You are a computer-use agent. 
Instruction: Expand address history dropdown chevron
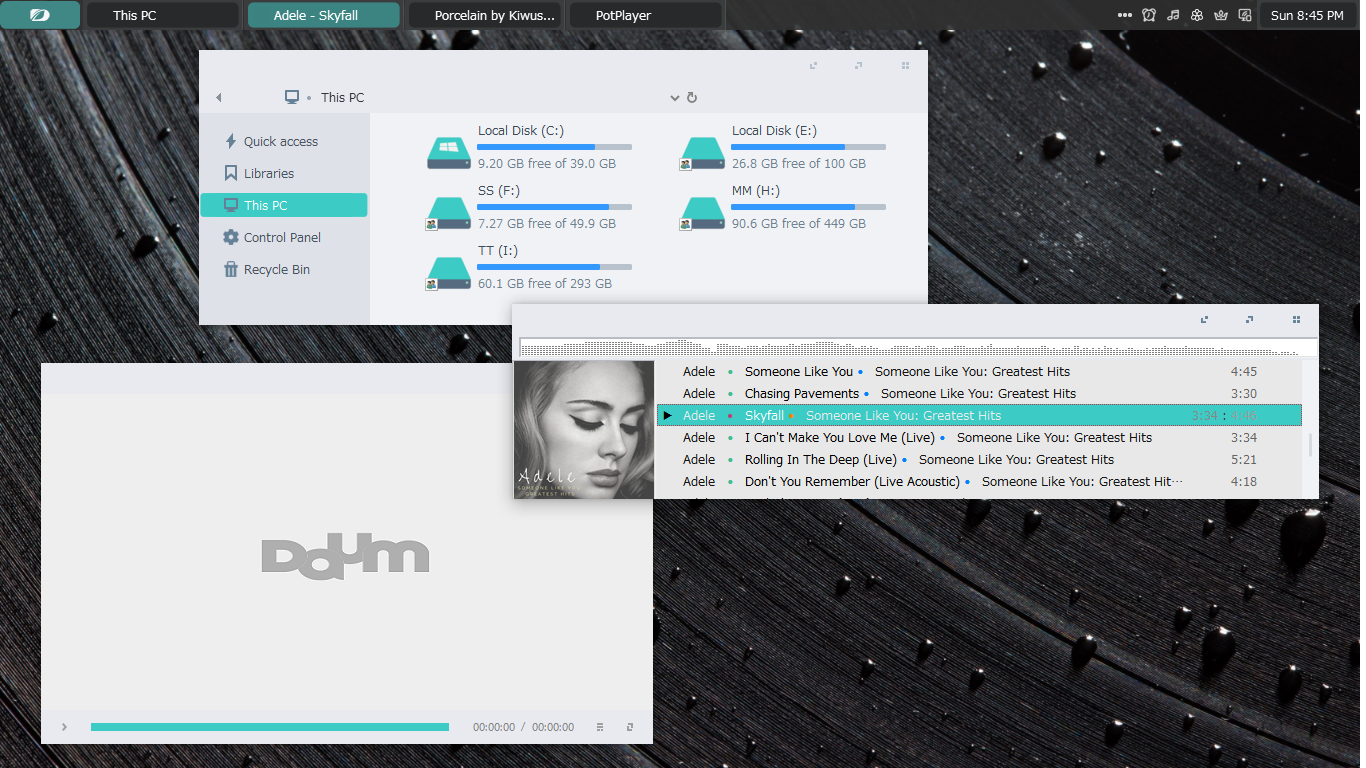[x=675, y=98]
